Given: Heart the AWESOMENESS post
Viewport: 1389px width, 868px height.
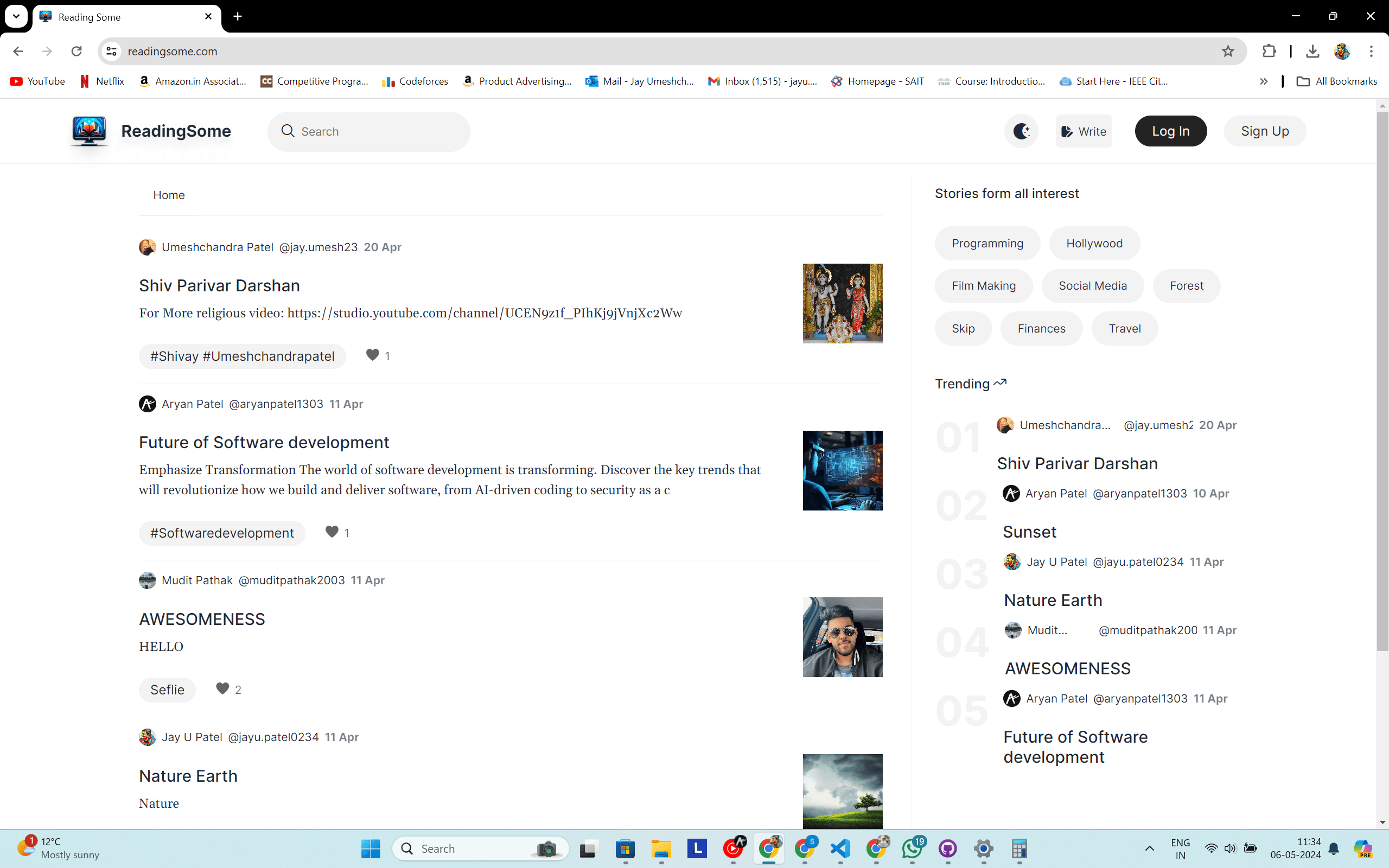Looking at the screenshot, I should tap(222, 688).
